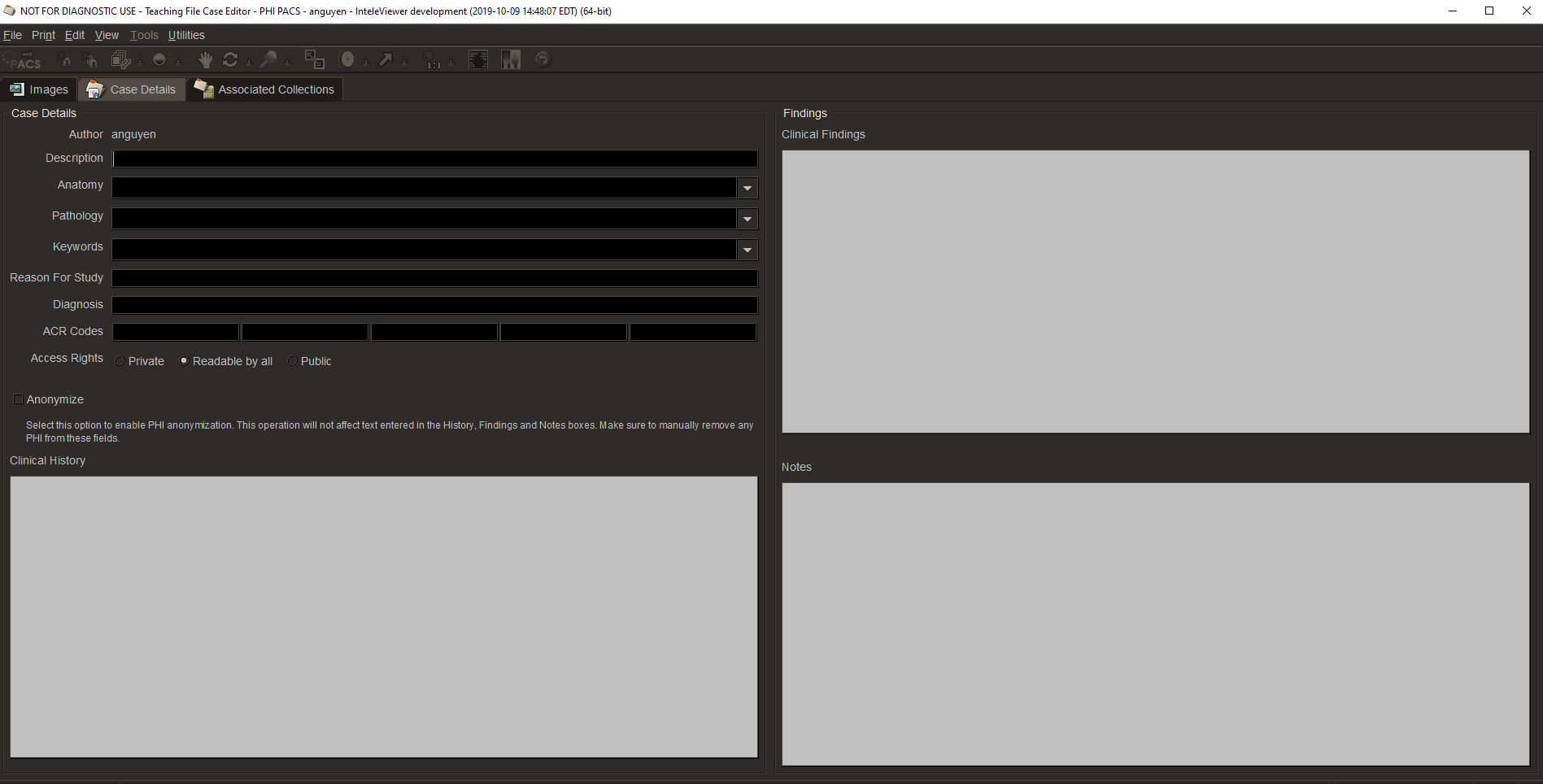Select the pan hand tool

206,59
